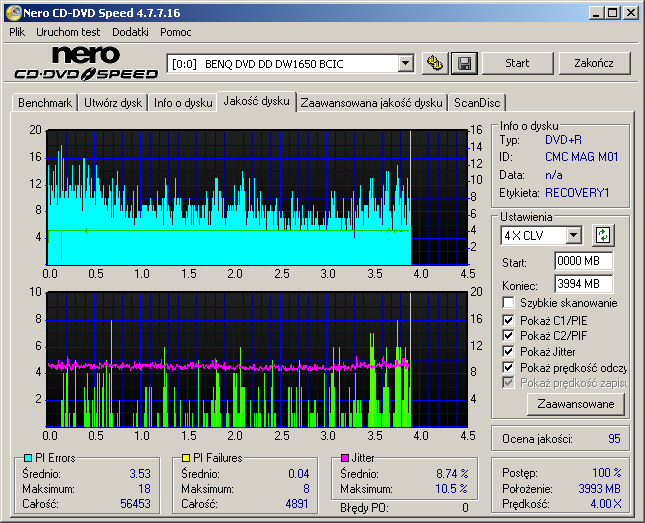Viewport: 645px width, 523px height.
Task: Click the disabled Pokaż prędkość zapisu checkbox
Action: (x=508, y=383)
